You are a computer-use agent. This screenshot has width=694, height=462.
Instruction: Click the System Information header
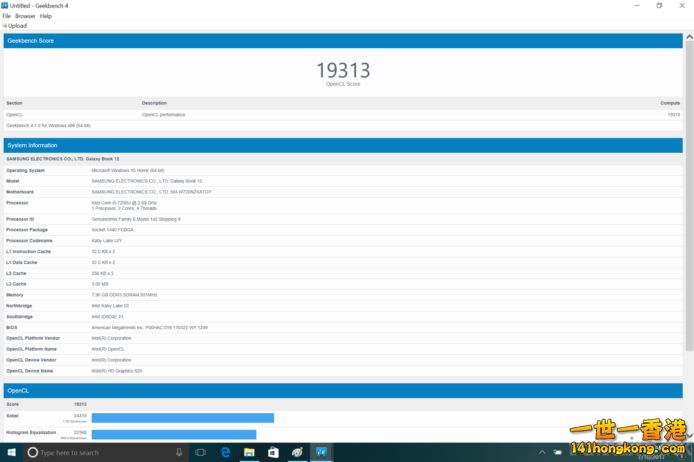point(343,145)
